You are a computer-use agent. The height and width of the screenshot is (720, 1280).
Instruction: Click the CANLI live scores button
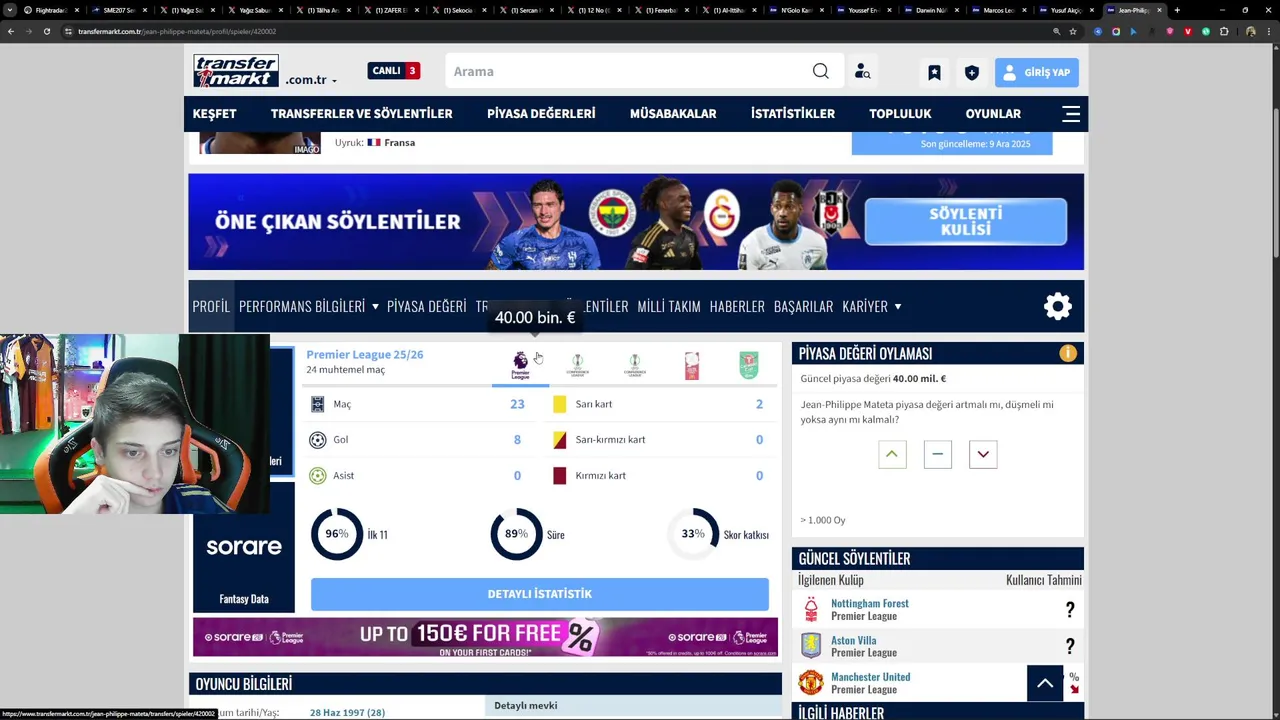394,71
